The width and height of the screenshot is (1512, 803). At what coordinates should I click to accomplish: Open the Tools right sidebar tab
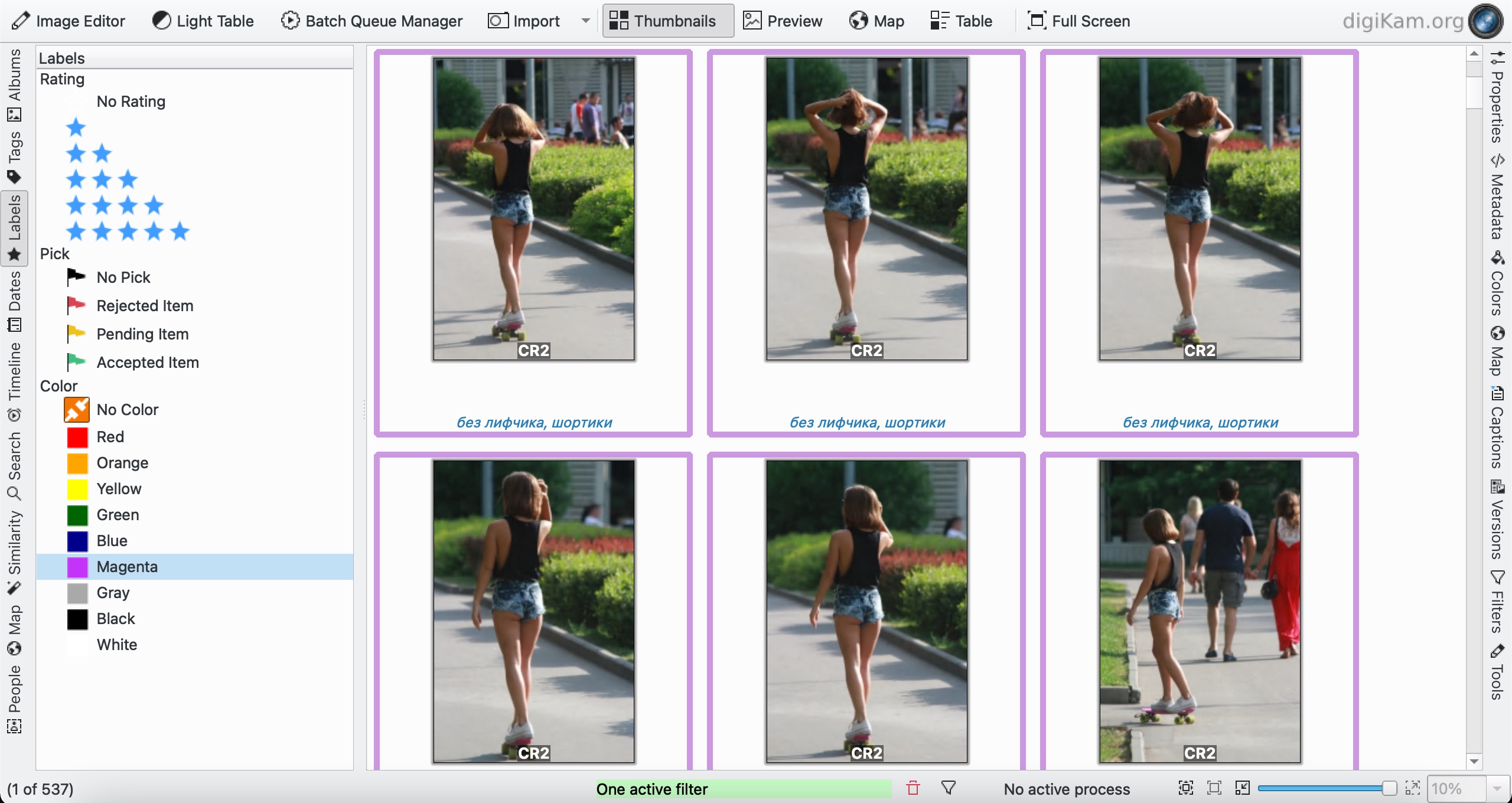coord(1497,673)
